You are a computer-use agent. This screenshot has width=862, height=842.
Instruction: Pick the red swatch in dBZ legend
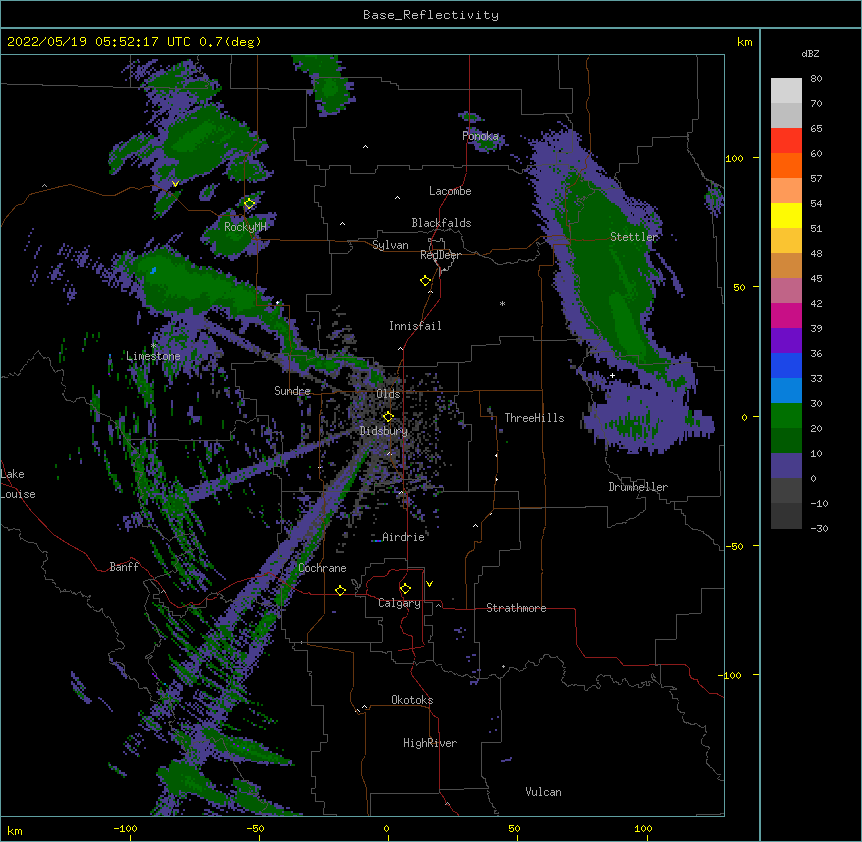tap(786, 141)
